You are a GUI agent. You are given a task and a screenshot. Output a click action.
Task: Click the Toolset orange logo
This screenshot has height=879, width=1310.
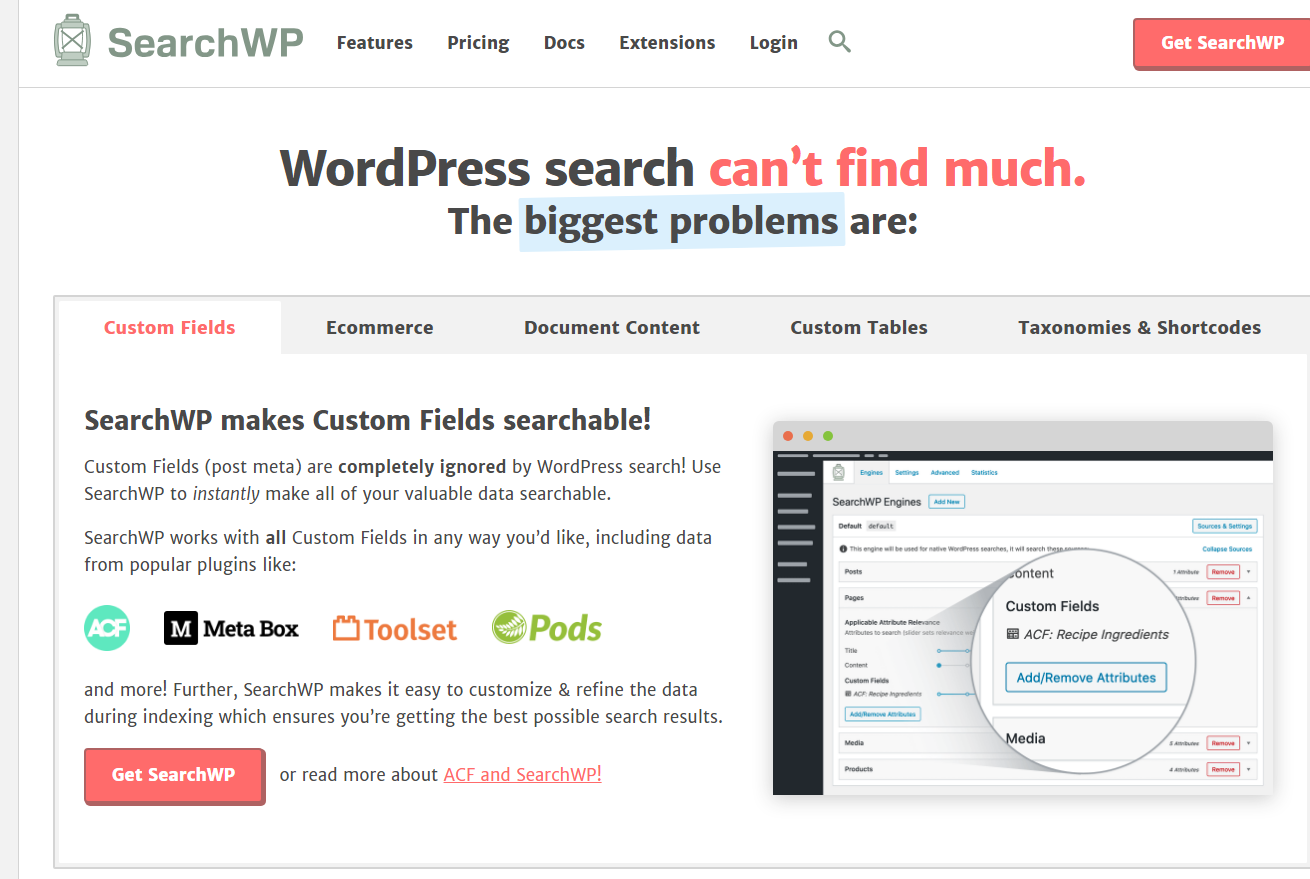pyautogui.click(x=395, y=629)
